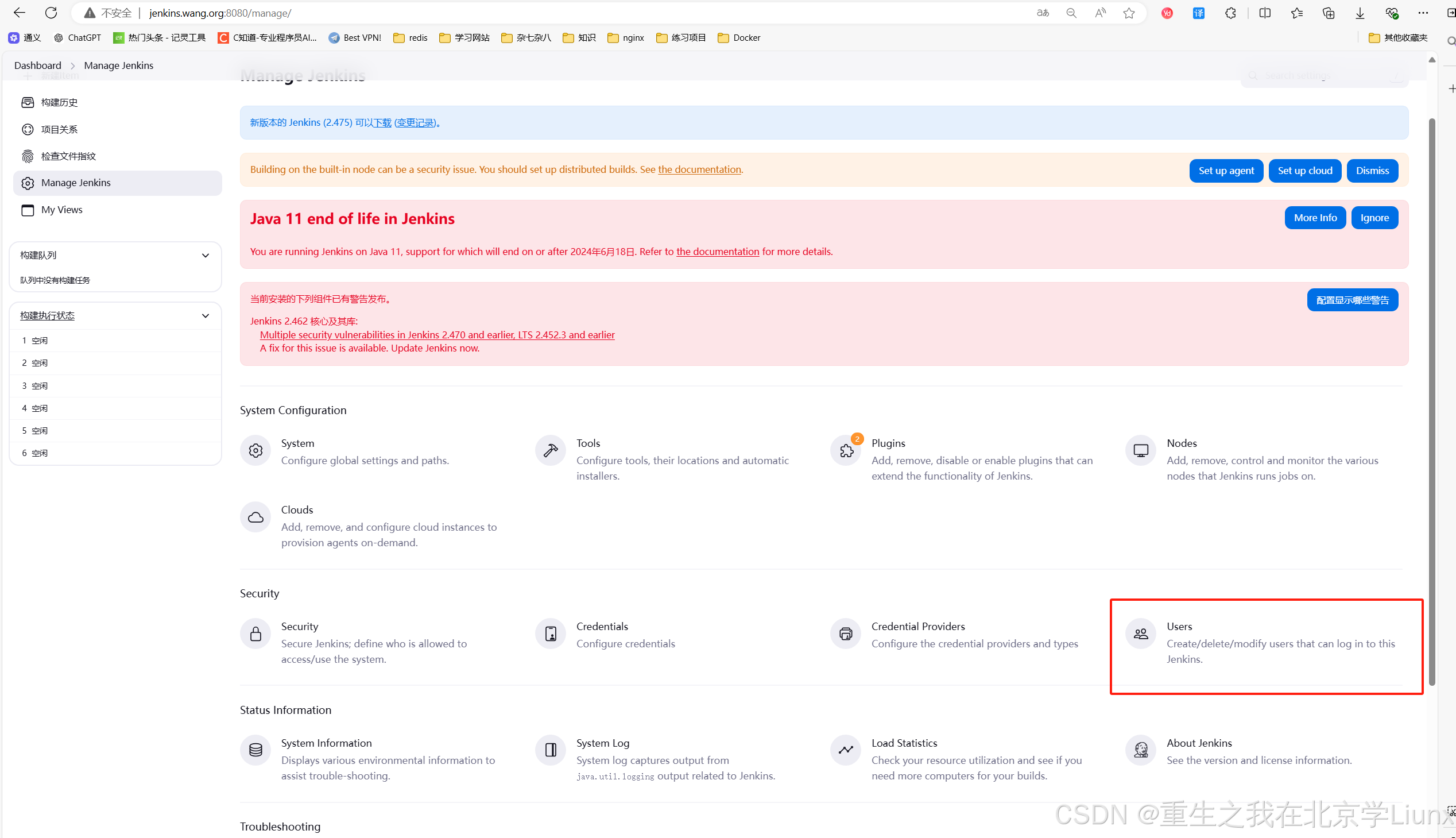
Task: Click the zoom magnifier in address bar
Action: (x=1071, y=13)
